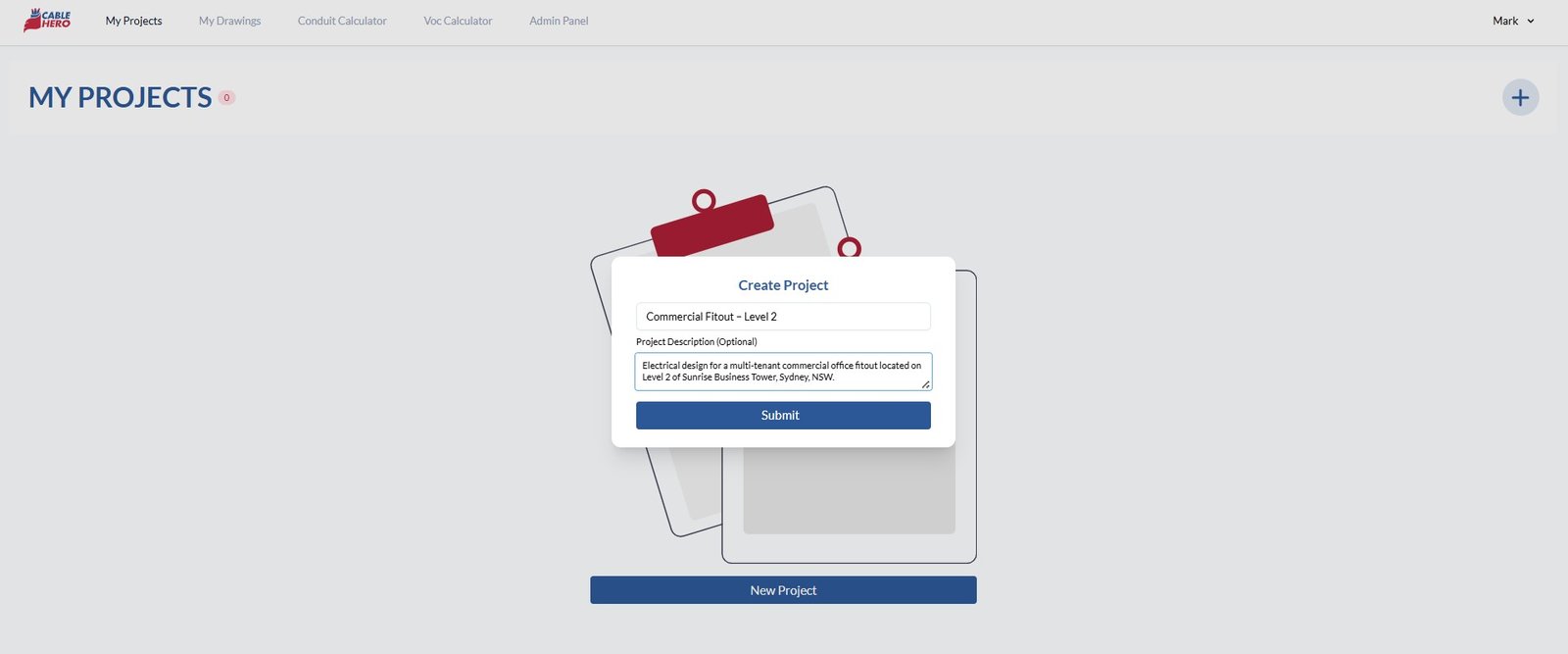Open the Voc Calculator
The image size is (1568, 654).
(x=458, y=21)
